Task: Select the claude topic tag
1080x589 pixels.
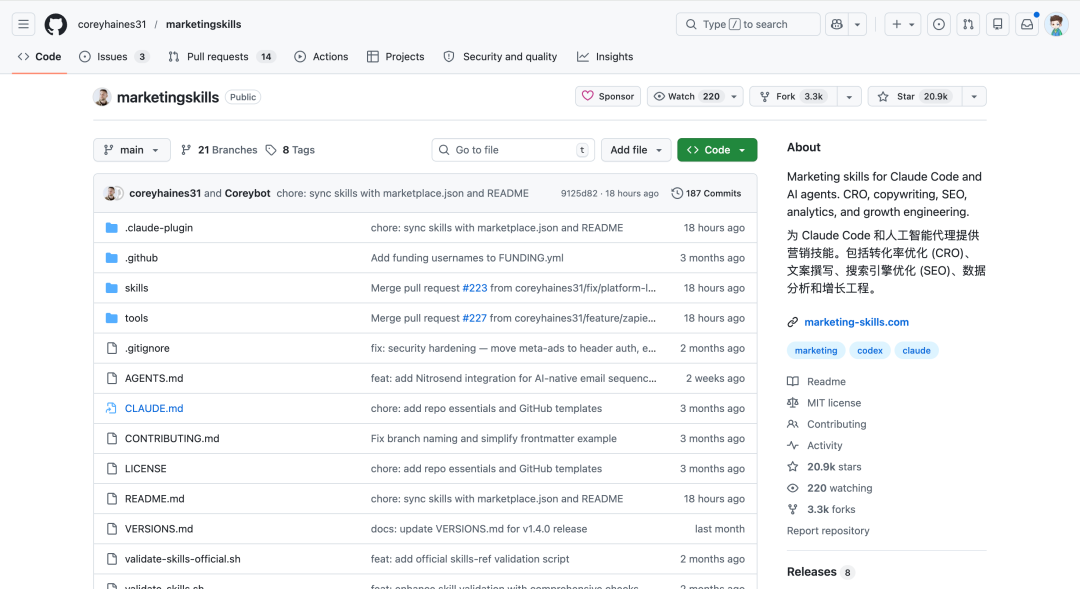Action: [x=916, y=351]
